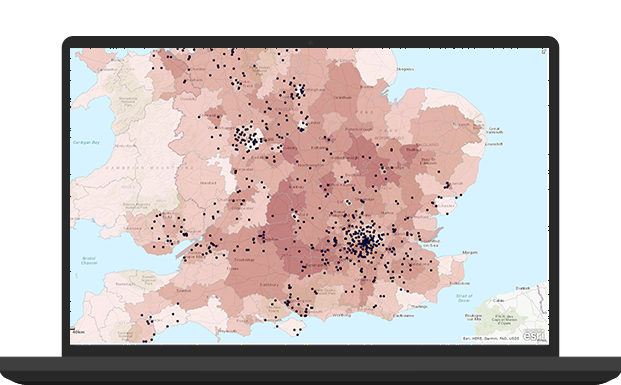
Task: Click the Cardigan Bay label
Action: click(86, 142)
